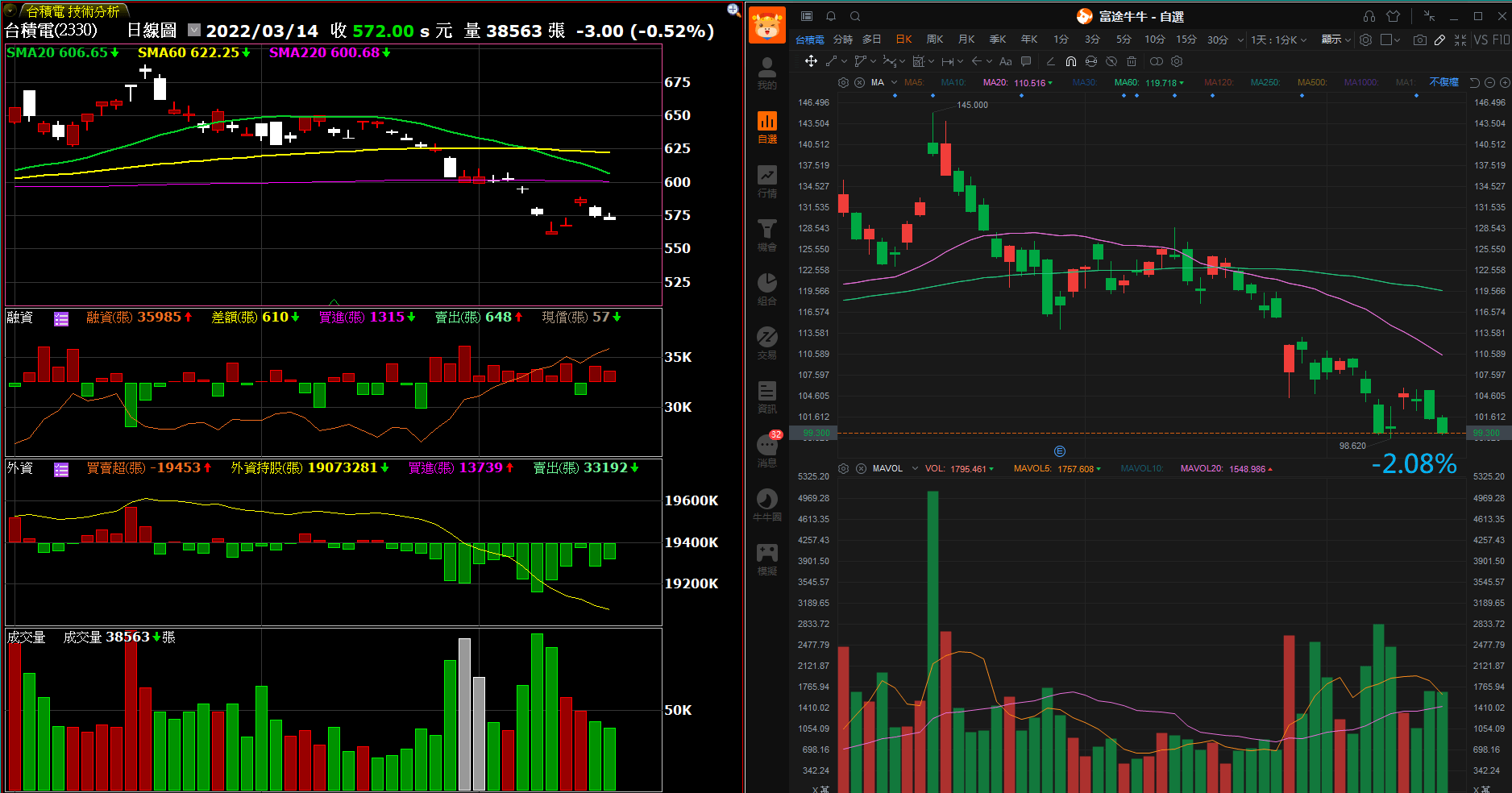
Task: Open the MAVOL indicator dropdown
Action: (x=915, y=469)
